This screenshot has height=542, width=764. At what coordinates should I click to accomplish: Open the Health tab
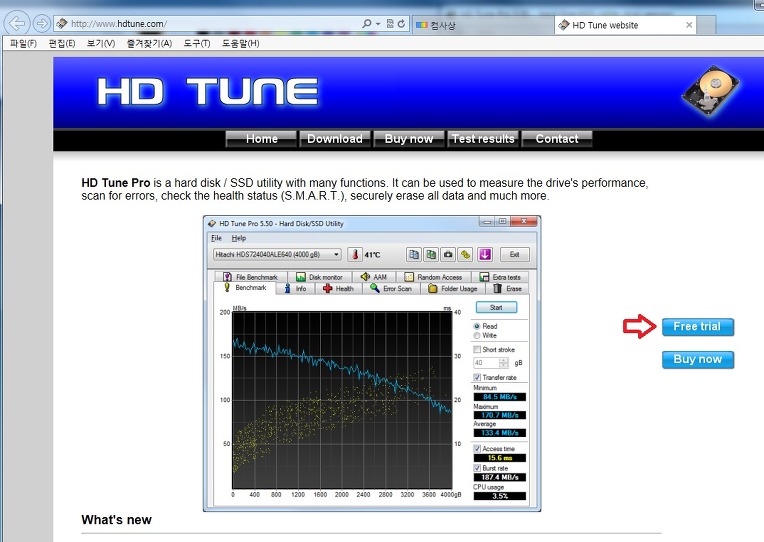point(339,289)
